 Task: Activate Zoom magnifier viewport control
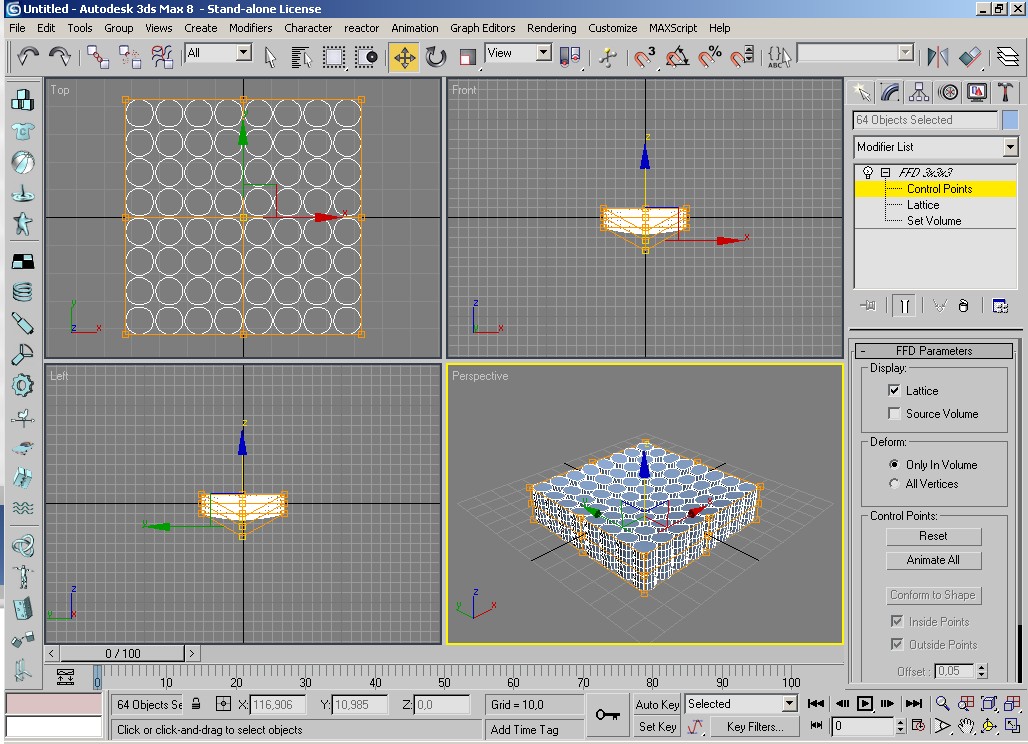(942, 703)
